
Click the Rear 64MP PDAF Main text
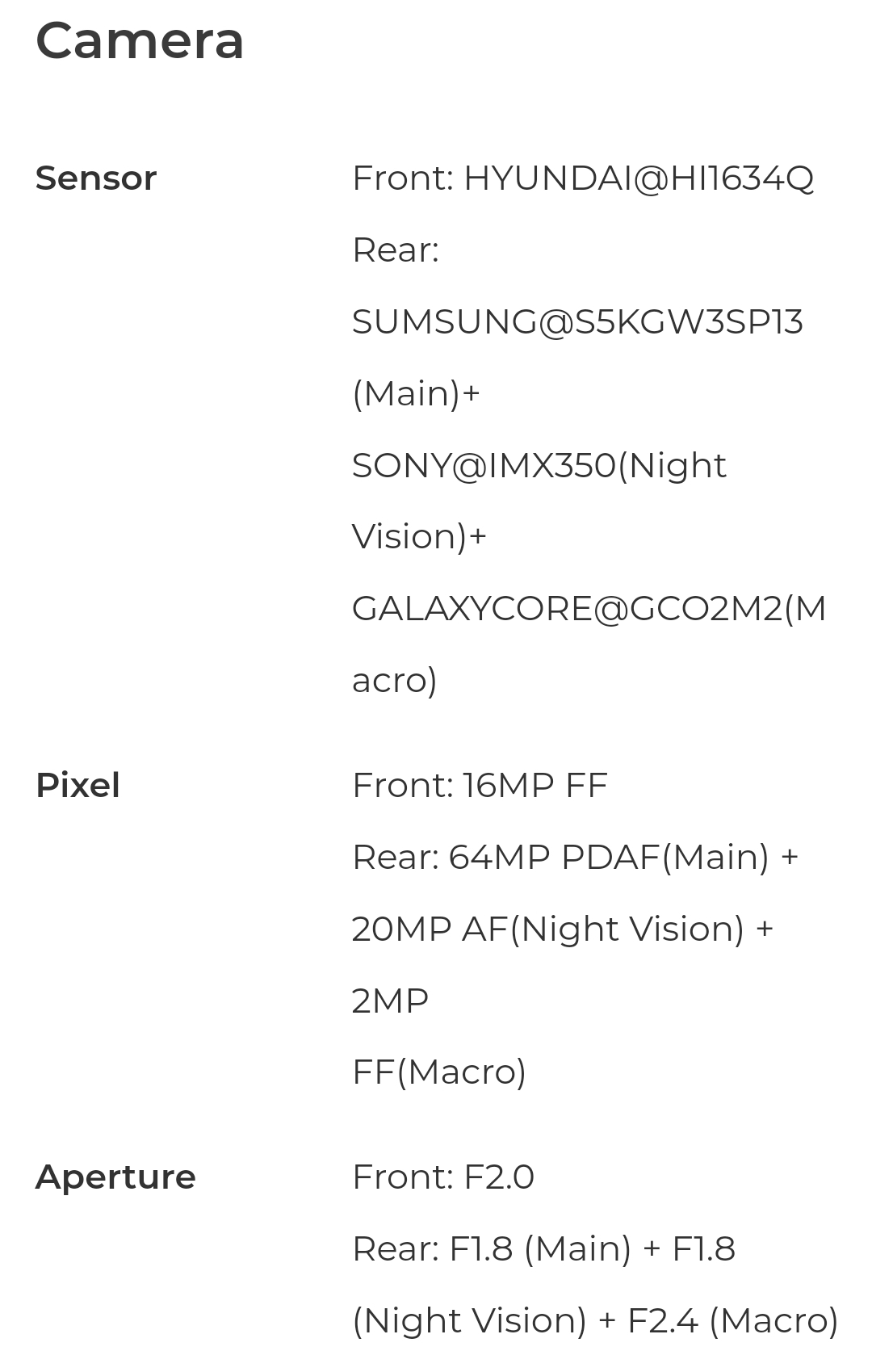tap(575, 857)
